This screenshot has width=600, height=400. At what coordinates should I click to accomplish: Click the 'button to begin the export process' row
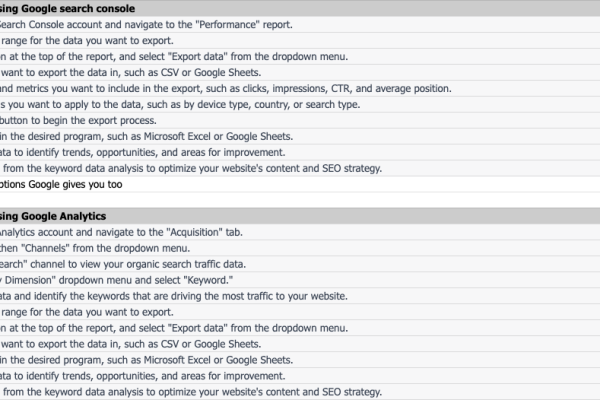[x=300, y=120]
